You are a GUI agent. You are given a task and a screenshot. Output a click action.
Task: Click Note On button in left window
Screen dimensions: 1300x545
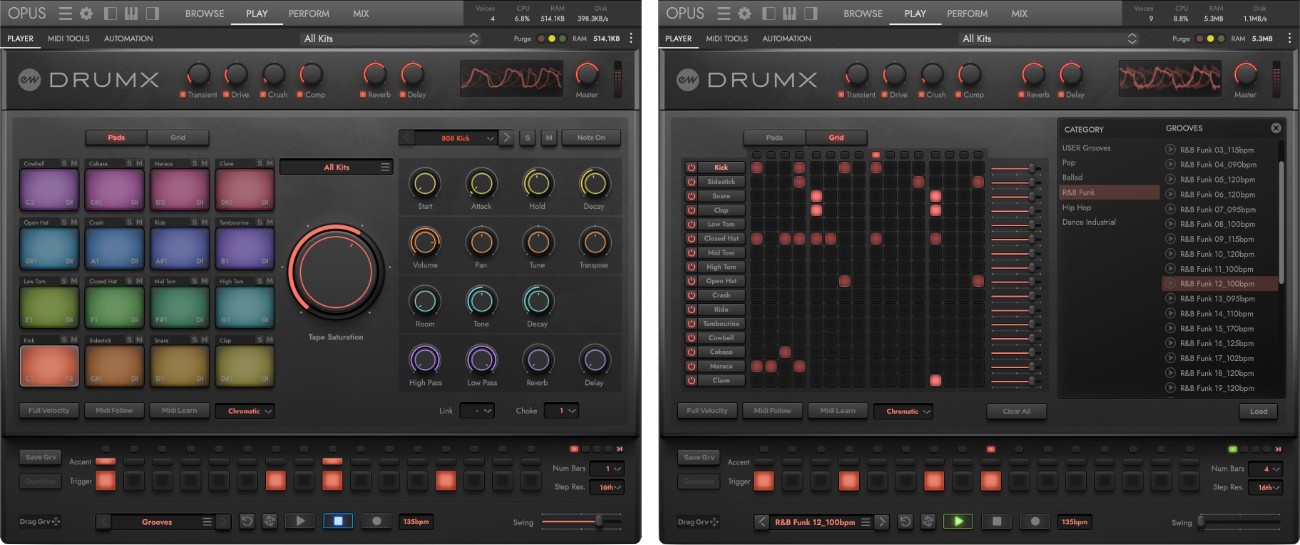click(591, 138)
